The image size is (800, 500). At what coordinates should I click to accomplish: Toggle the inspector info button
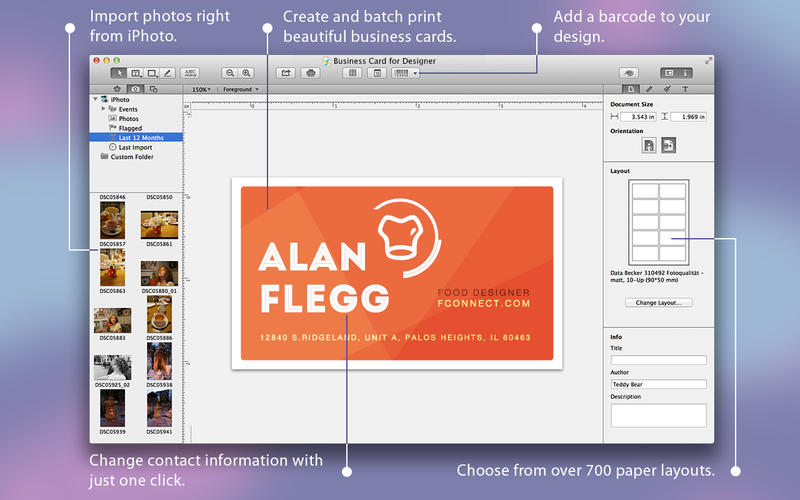click(x=685, y=73)
